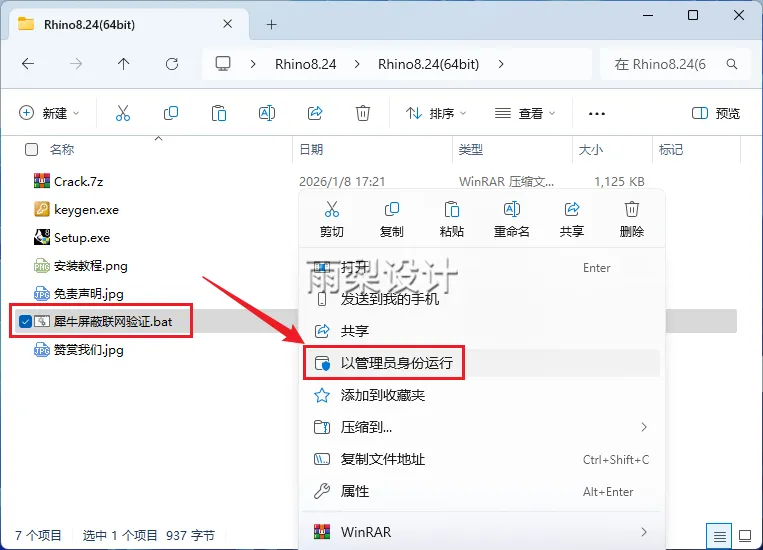Choose 重命名 in the context menu

point(511,219)
